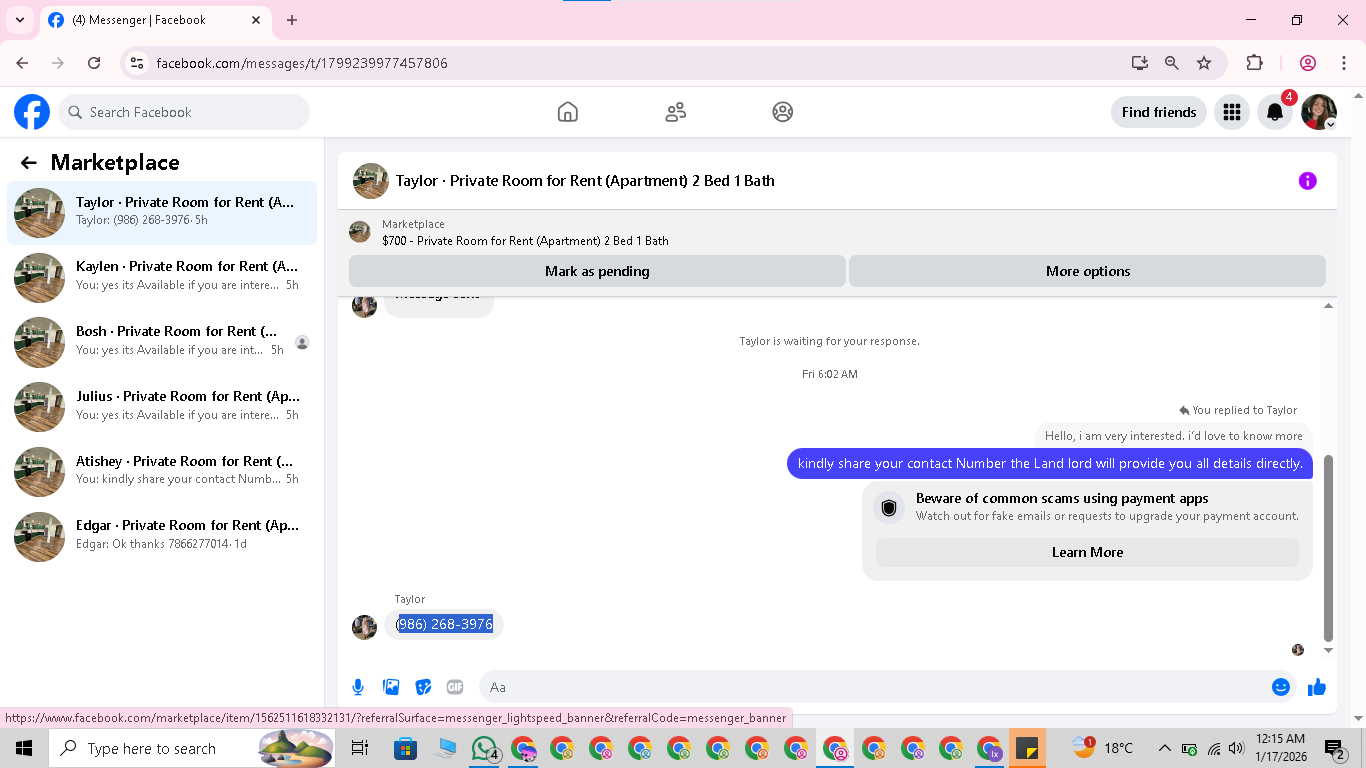
Task: Click Windows taskbar search box
Action: [x=192, y=748]
